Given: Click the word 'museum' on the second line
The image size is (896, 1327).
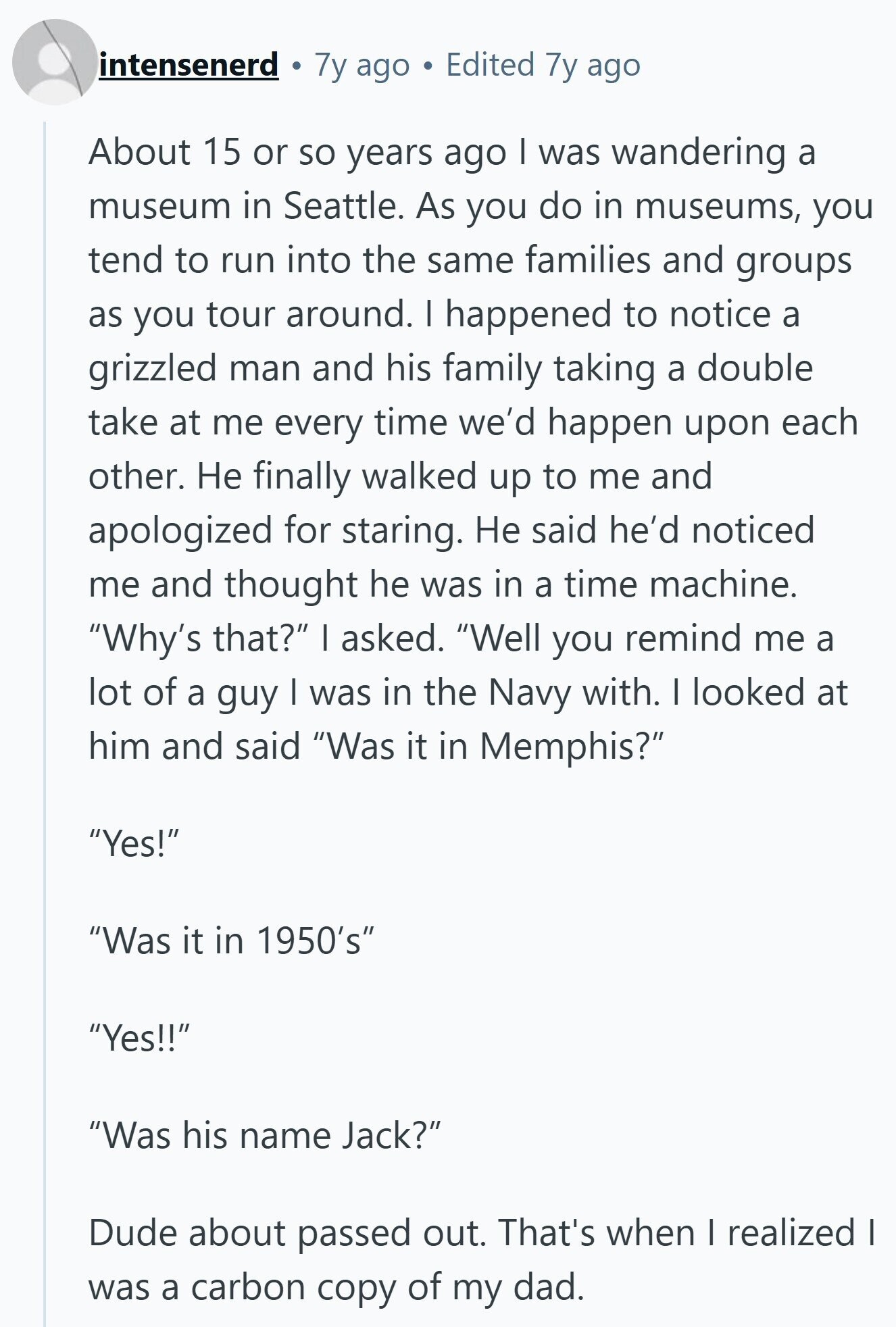Looking at the screenshot, I should coord(159,206).
